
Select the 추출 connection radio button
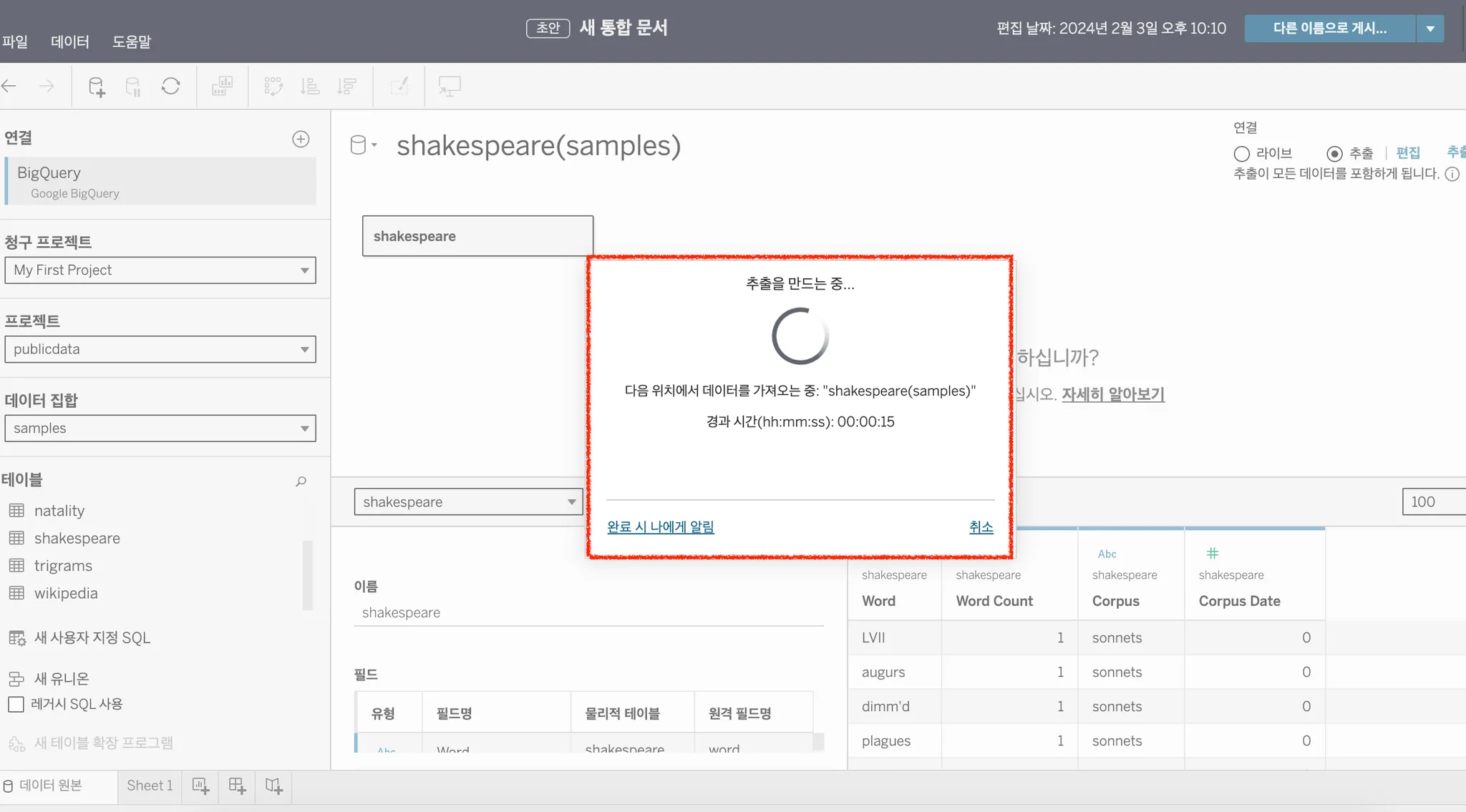coord(1334,154)
